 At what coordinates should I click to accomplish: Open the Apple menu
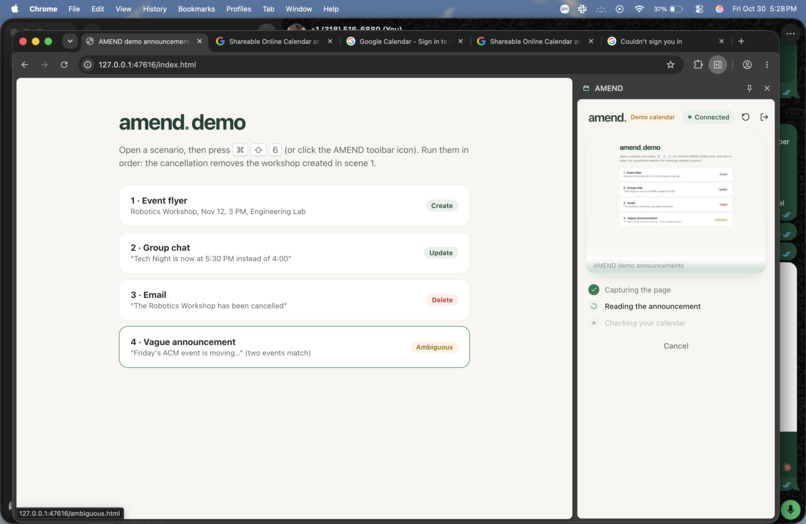coord(14,9)
